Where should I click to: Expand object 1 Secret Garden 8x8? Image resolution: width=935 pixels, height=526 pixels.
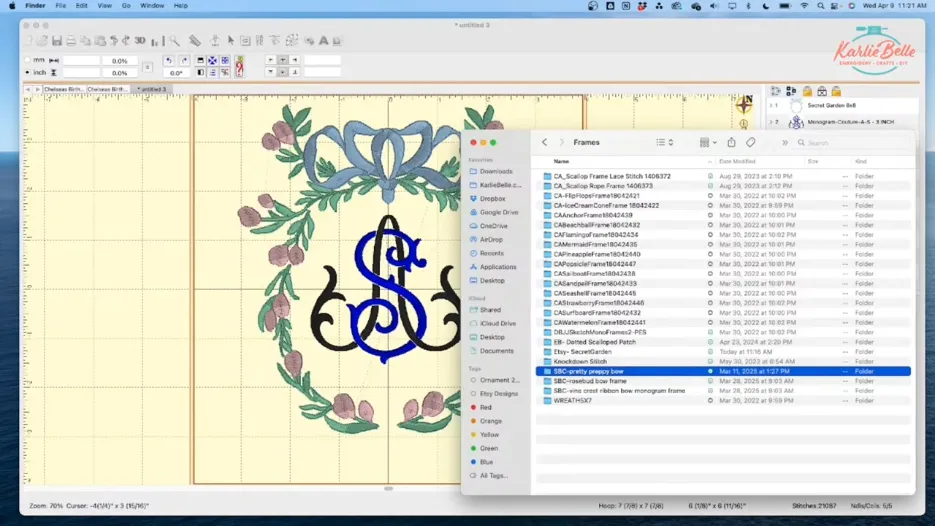[772, 106]
